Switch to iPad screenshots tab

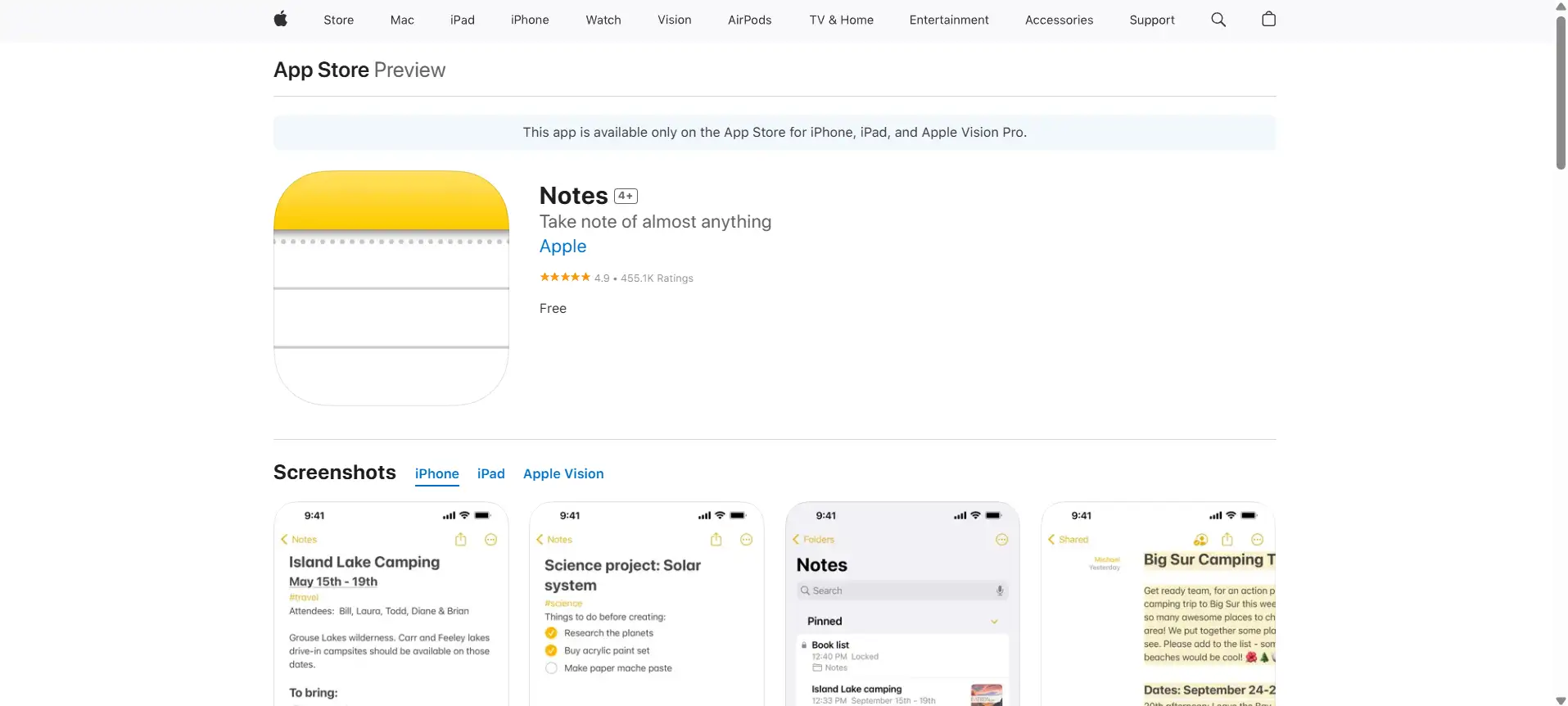coord(491,473)
